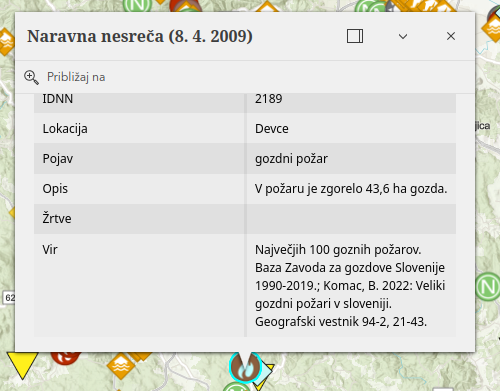Screen dimensions: 500x391
Task: Click the orange flood diamond marker below popup
Action: 121,366
